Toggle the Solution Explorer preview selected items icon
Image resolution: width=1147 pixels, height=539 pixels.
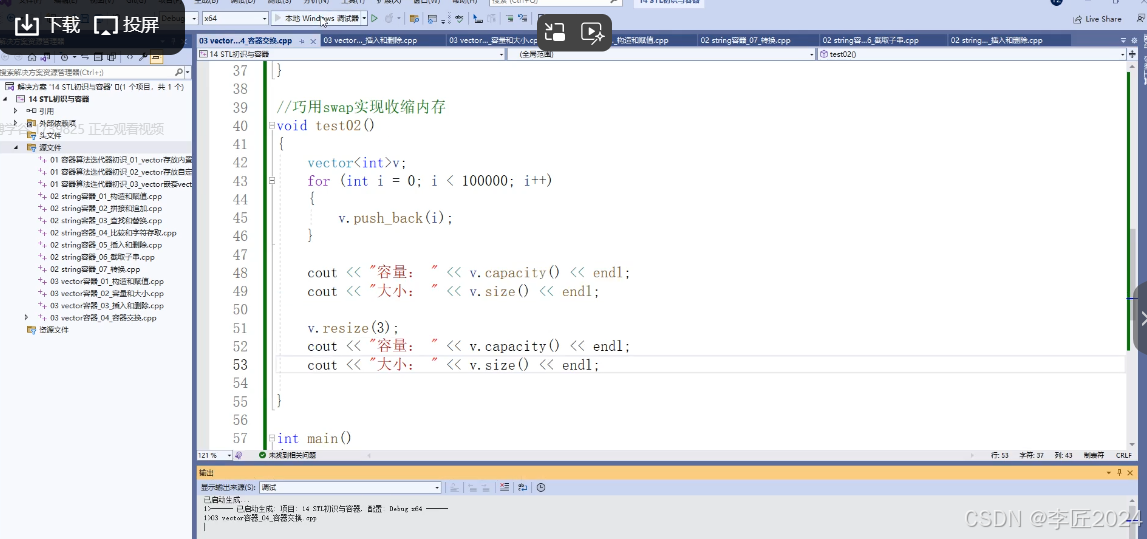(x=156, y=56)
